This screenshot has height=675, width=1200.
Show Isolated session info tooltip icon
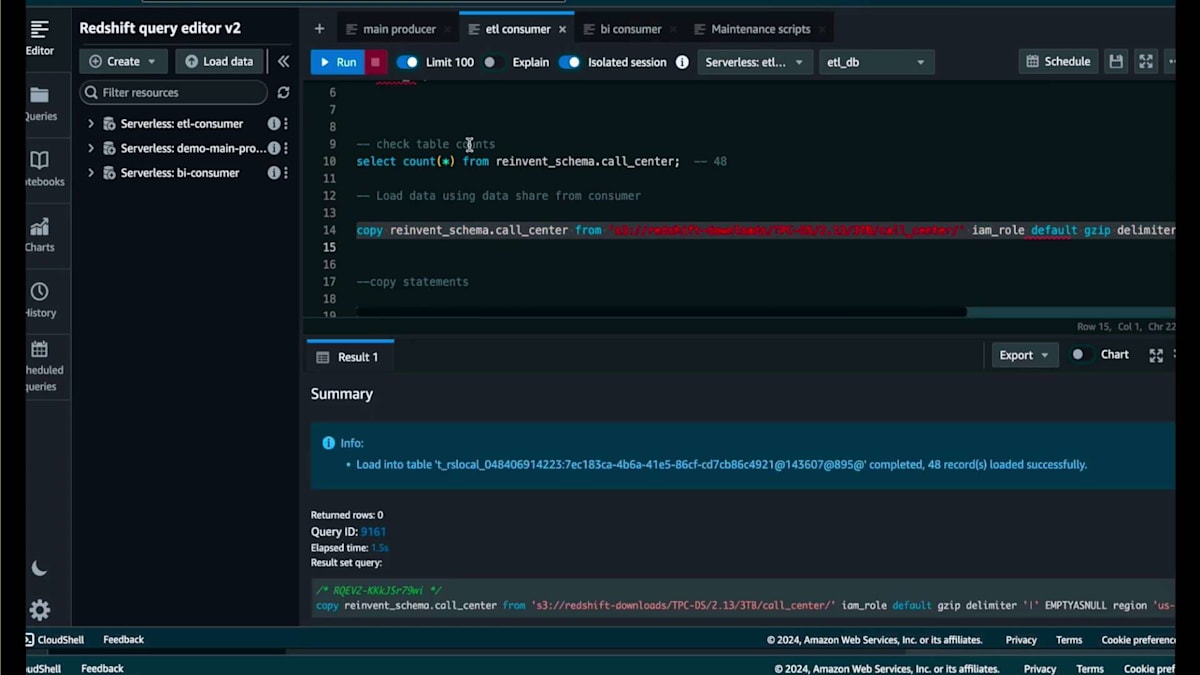coord(682,62)
